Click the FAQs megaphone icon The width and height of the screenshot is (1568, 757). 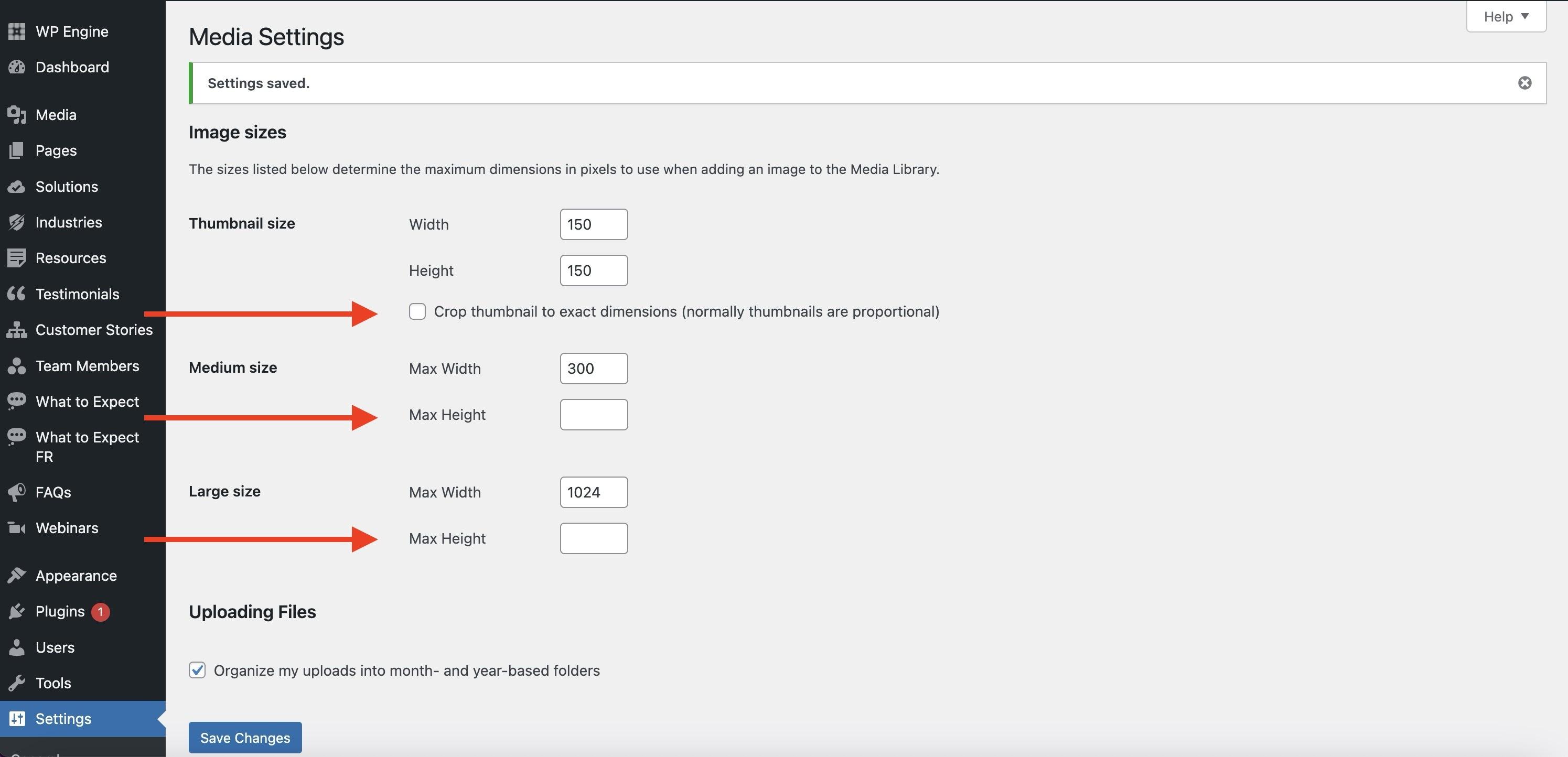click(x=16, y=492)
